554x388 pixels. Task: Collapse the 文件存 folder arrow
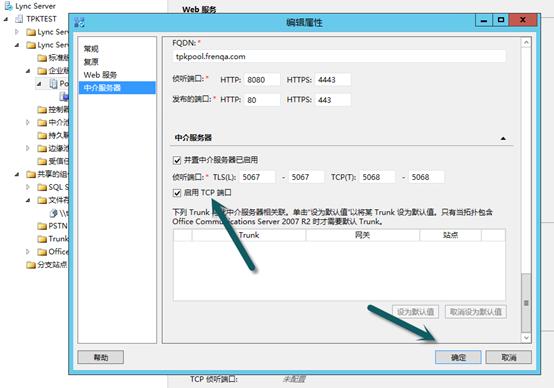click(x=28, y=200)
